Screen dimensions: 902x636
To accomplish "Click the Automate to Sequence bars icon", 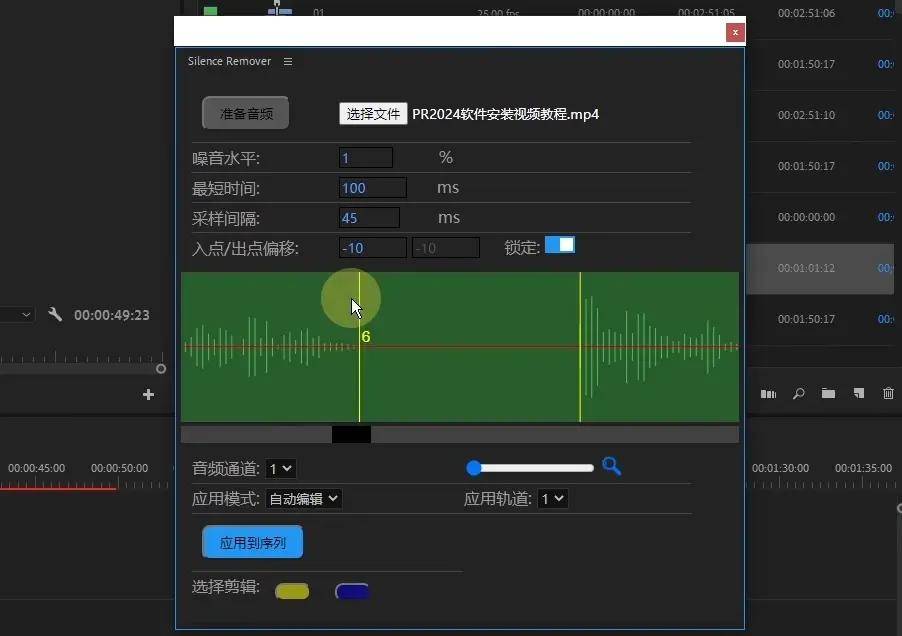I will tap(769, 394).
